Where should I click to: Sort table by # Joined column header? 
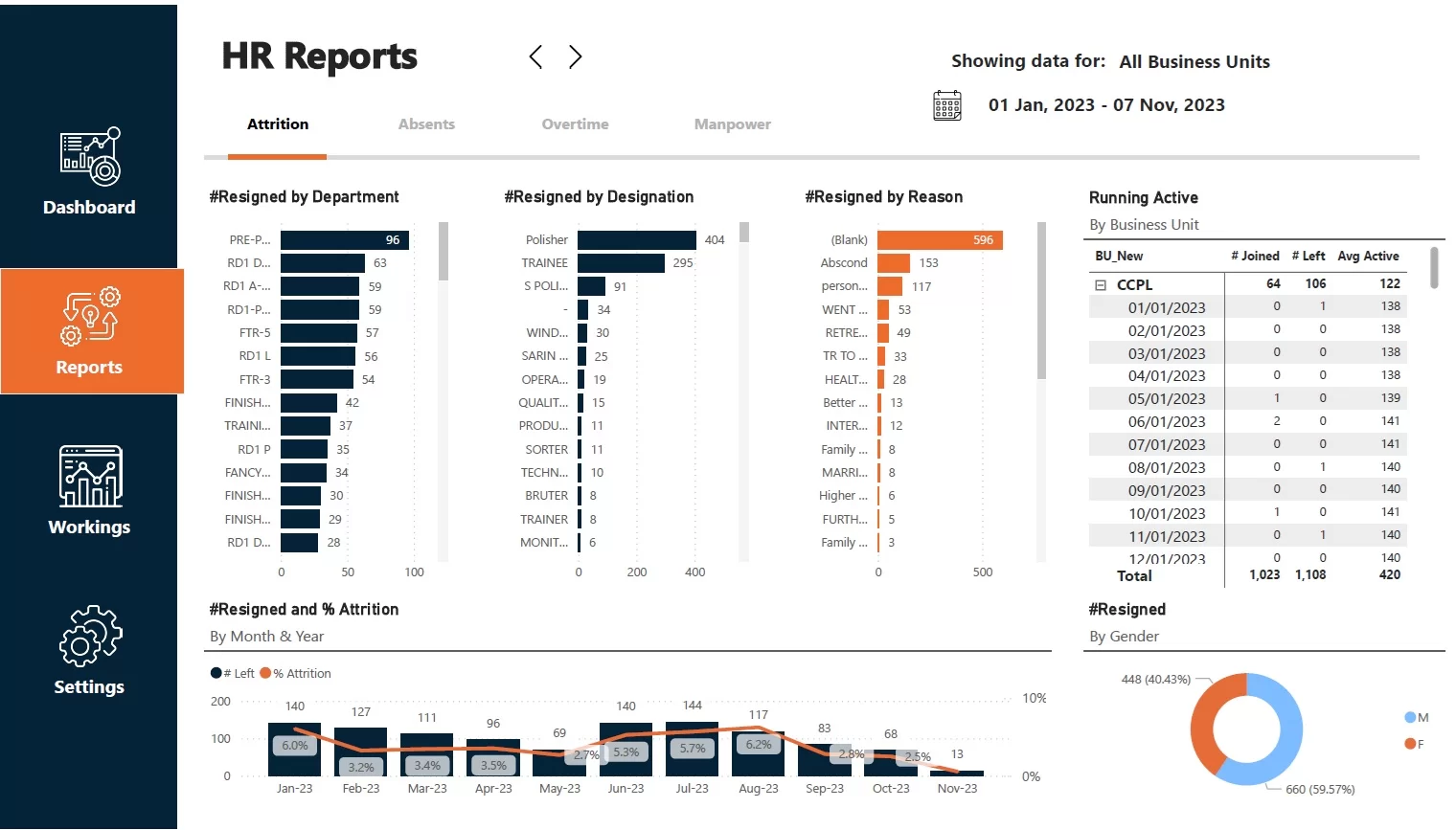pyautogui.click(x=1255, y=257)
